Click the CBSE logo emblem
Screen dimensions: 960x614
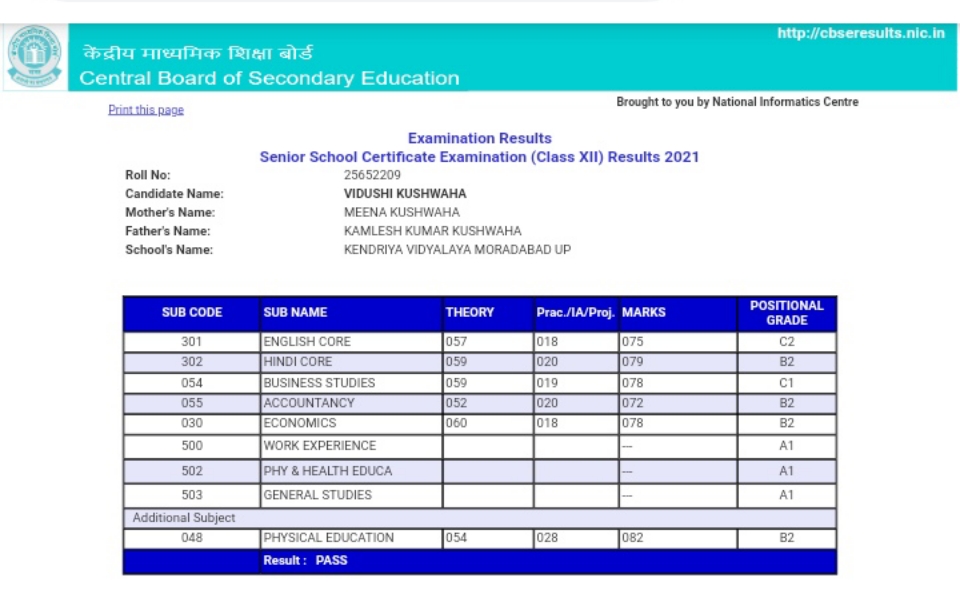click(34, 57)
